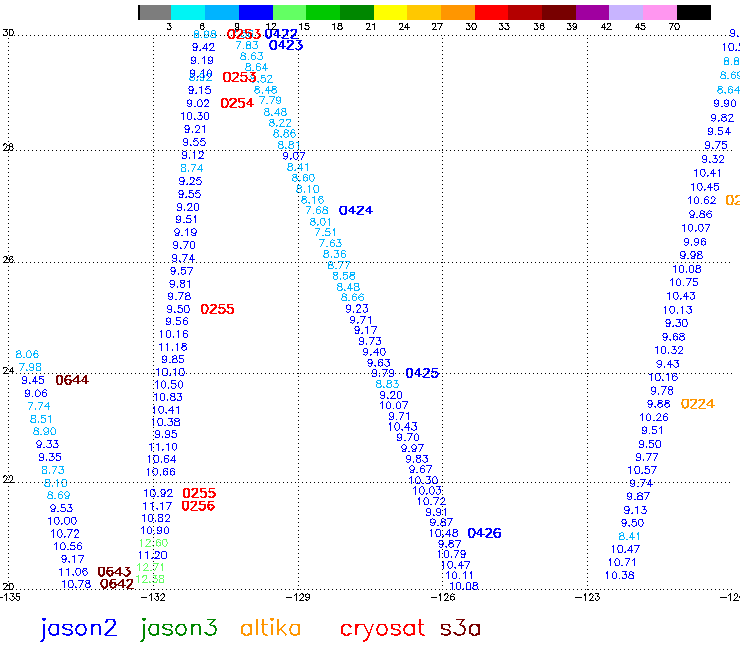Click maroon track label 0642
This screenshot has width=740, height=650.
[117, 584]
